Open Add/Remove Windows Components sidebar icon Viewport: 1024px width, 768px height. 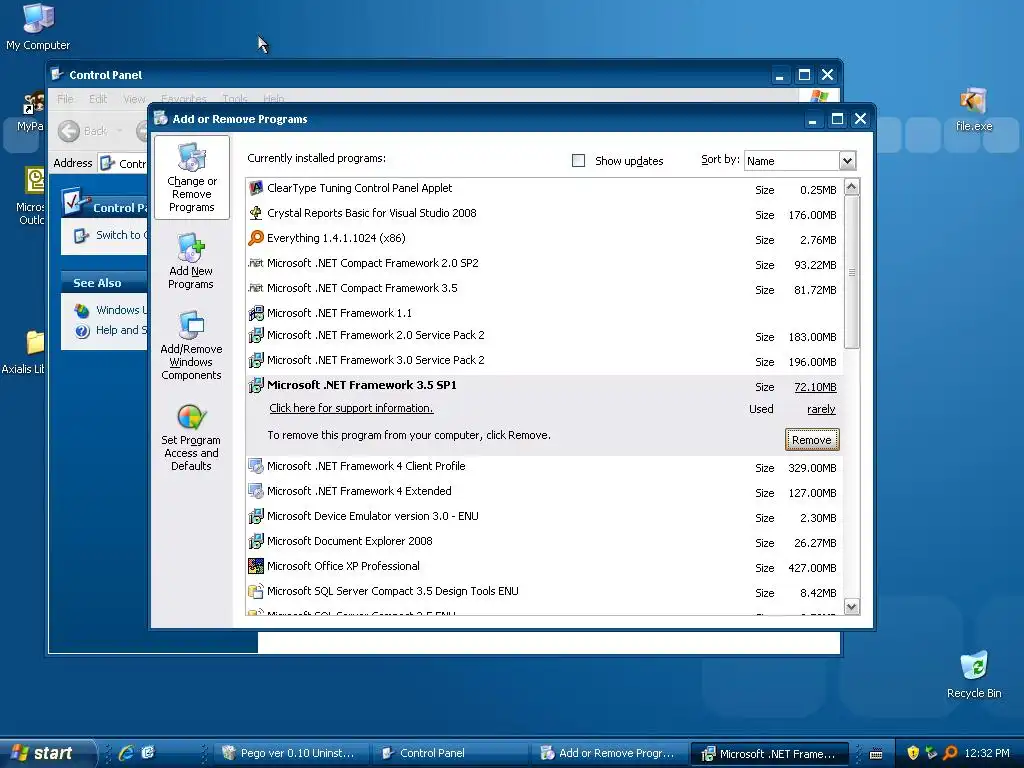pyautogui.click(x=191, y=345)
